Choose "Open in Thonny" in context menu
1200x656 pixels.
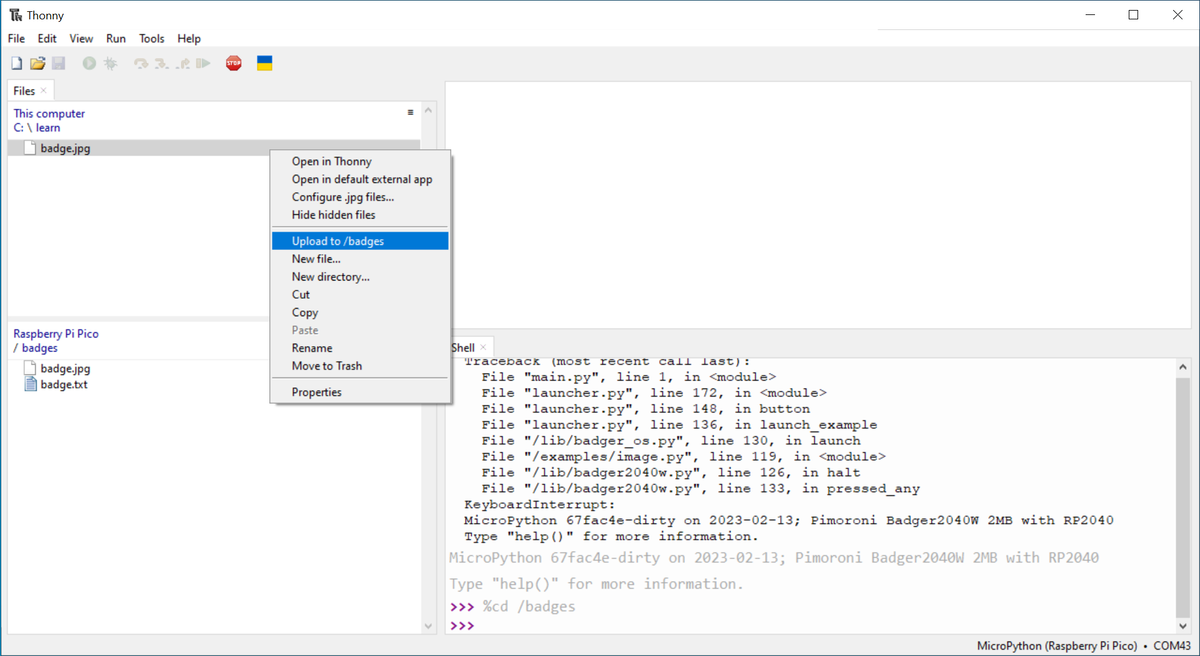pyautogui.click(x=333, y=161)
